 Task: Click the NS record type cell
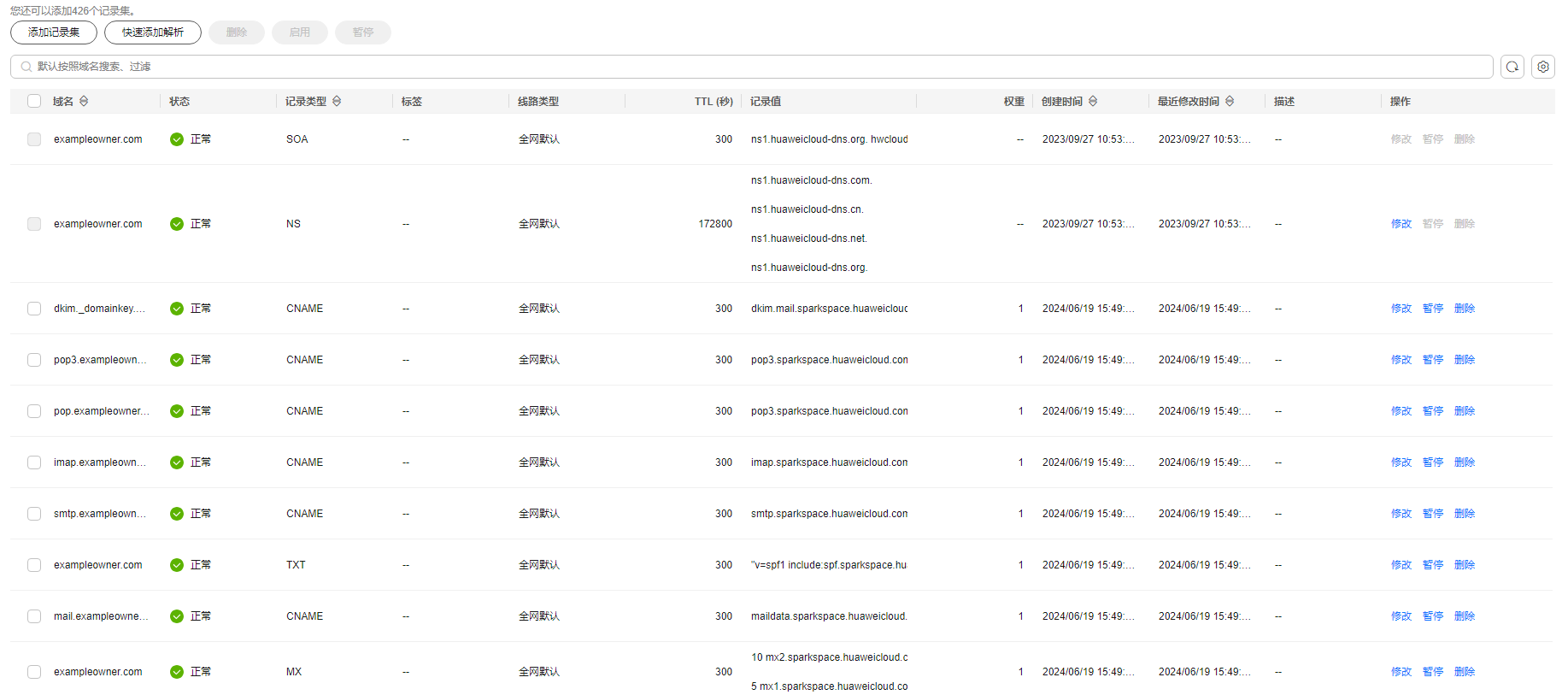[x=293, y=224]
